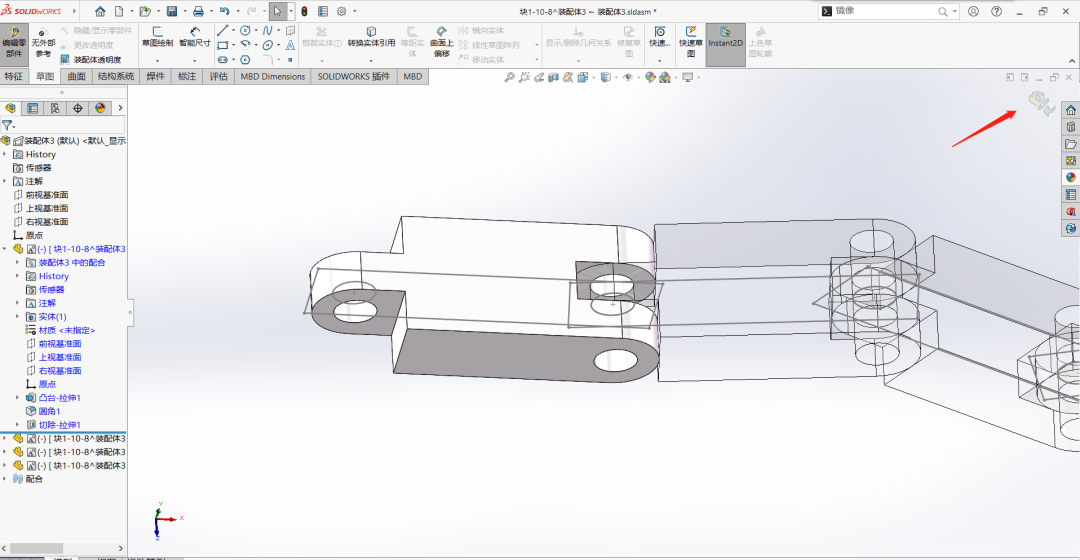The image size is (1080, 560).
Task: Toggle the hide/show items eye icon
Action: click(627, 77)
